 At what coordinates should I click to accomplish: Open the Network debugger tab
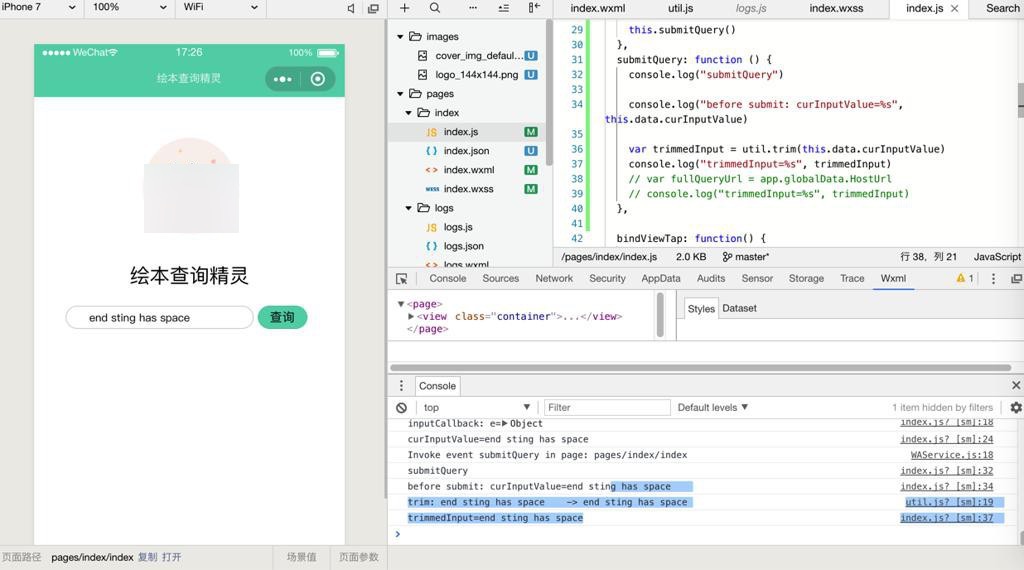[x=553, y=279]
